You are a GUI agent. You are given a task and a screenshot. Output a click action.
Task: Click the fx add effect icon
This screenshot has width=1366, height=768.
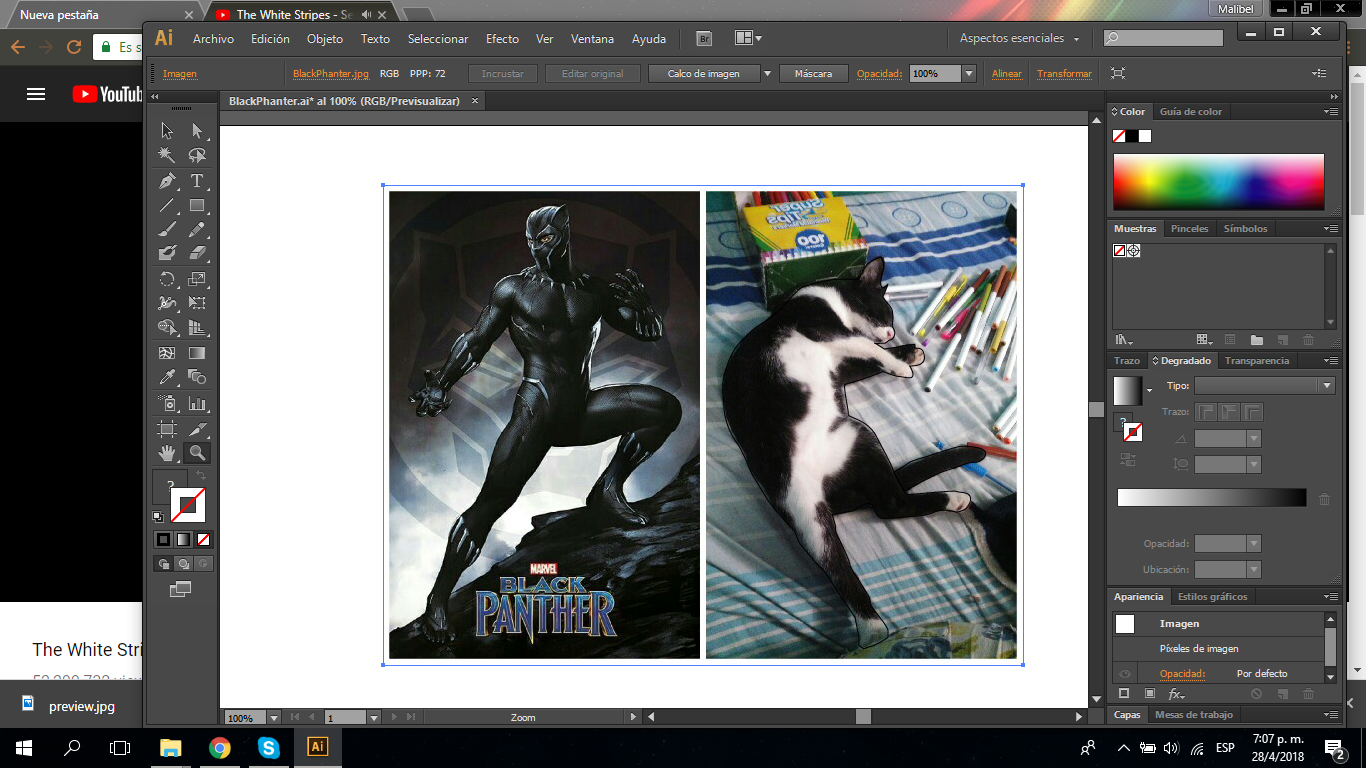1176,694
